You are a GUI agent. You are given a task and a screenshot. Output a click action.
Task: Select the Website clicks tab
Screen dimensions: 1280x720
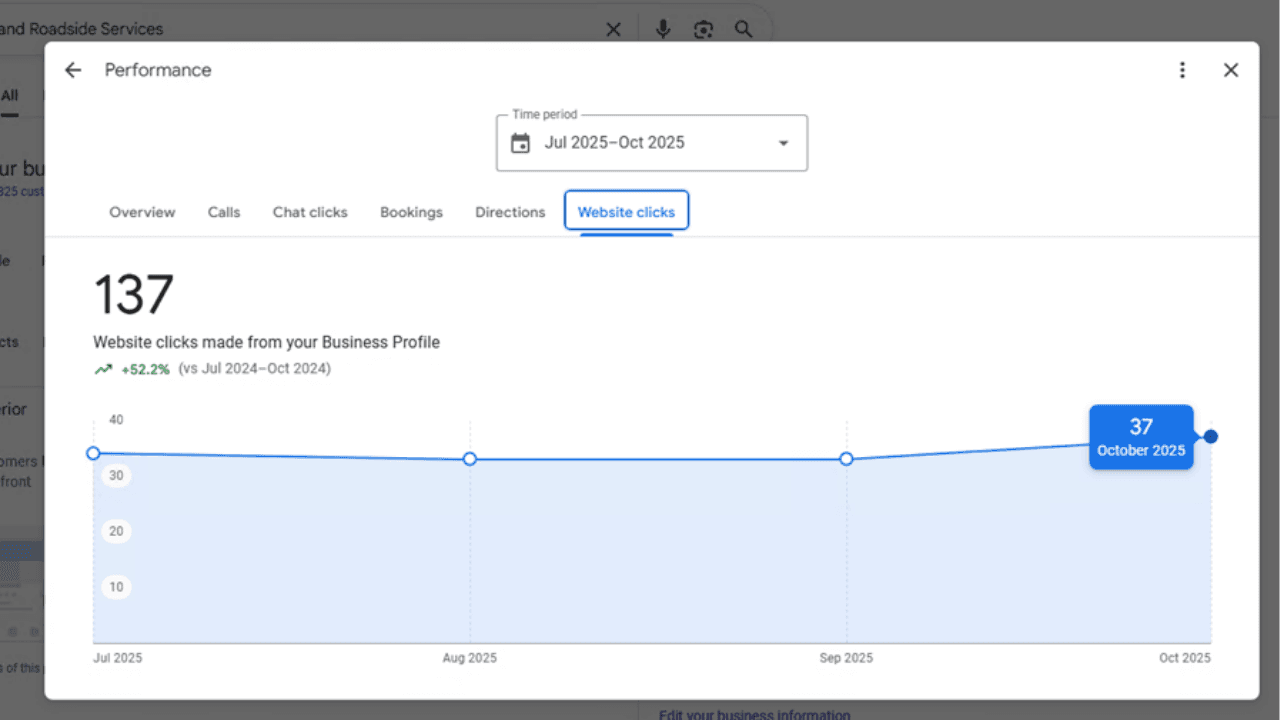[x=626, y=212]
